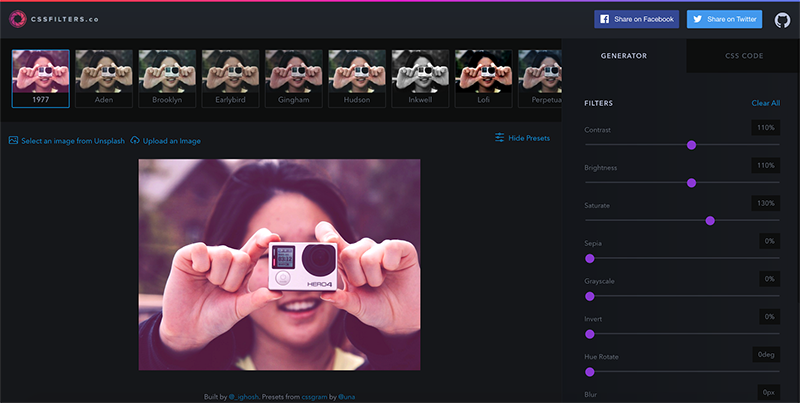
Task: Choose the Inkwell preset thumbnail
Action: tap(420, 77)
